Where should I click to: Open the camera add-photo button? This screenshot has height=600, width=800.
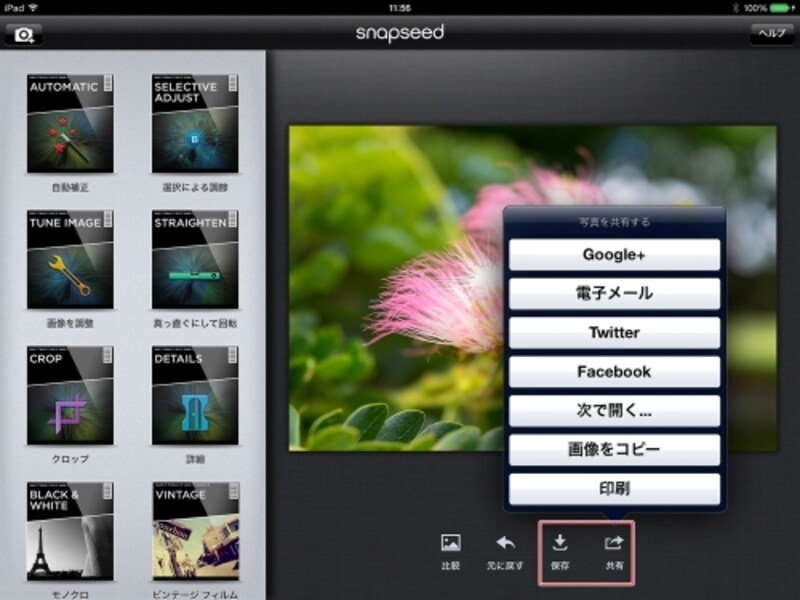[23, 35]
